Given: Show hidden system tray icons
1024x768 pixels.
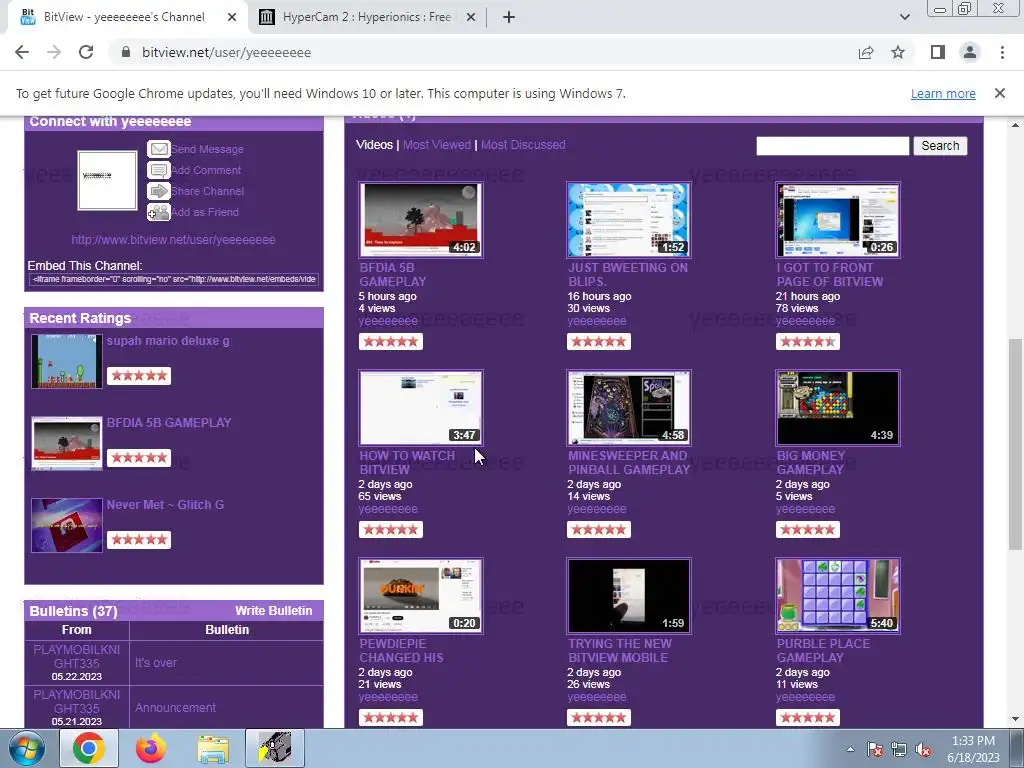Looking at the screenshot, I should tap(850, 749).
